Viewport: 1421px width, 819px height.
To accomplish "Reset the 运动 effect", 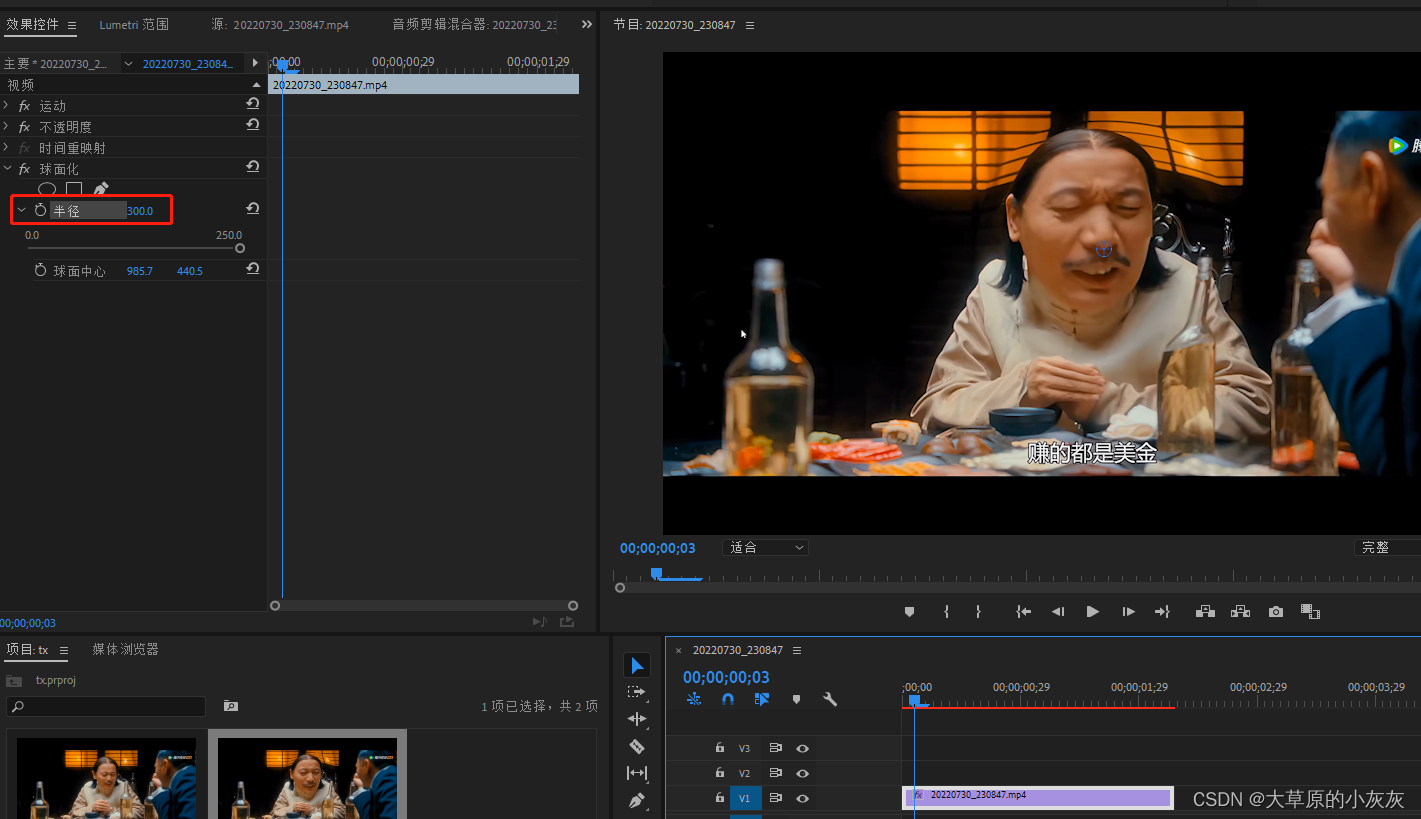I will click(253, 104).
